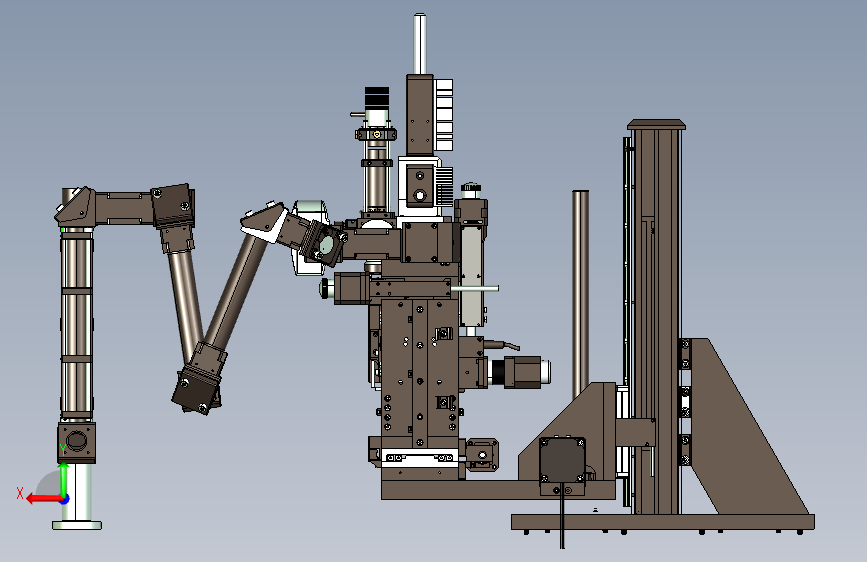Select the freestanding slim vertical rod near column
Screen dimensions: 867x562
pos(580,293)
